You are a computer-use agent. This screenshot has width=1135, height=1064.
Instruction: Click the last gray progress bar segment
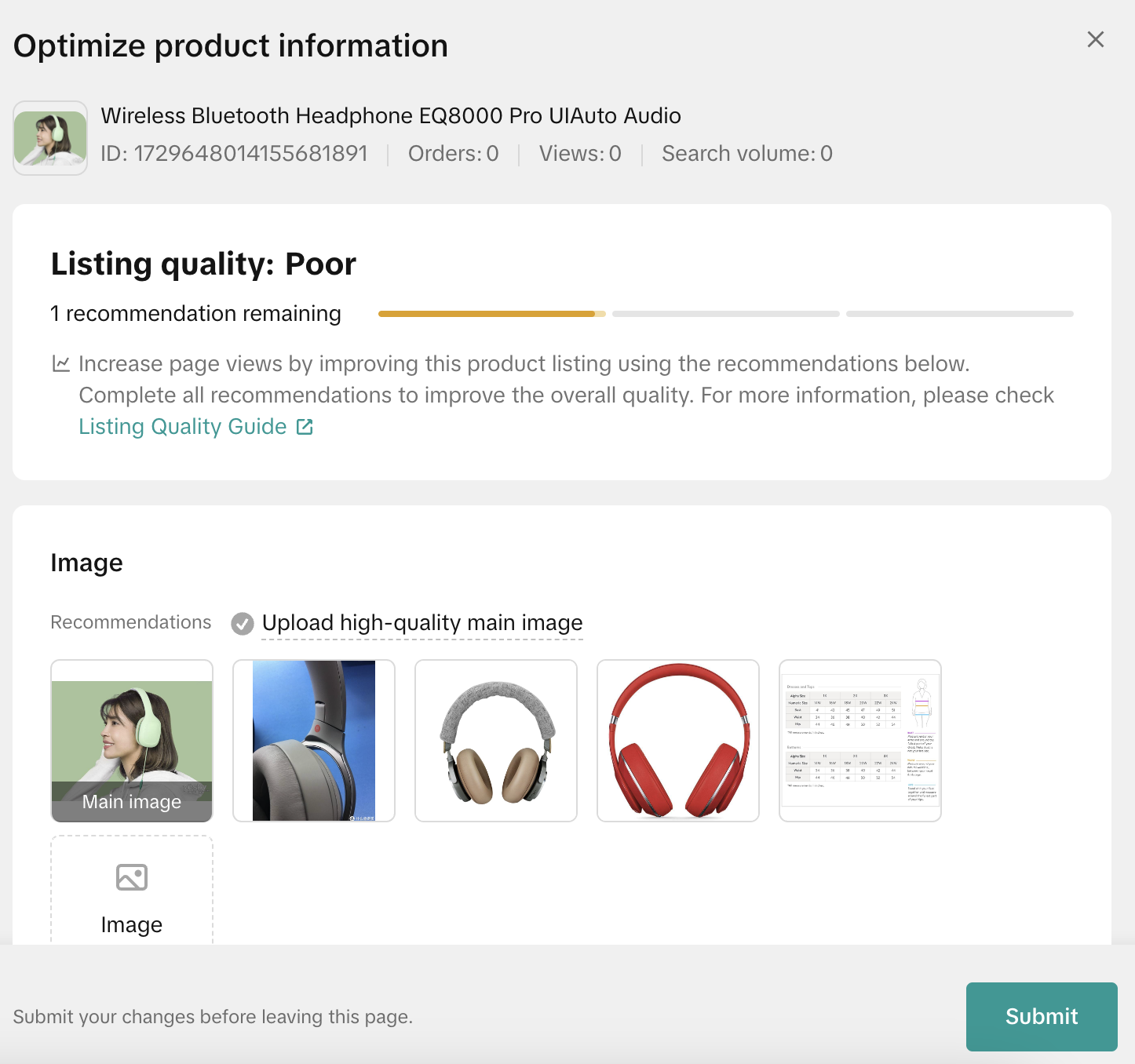coord(959,314)
